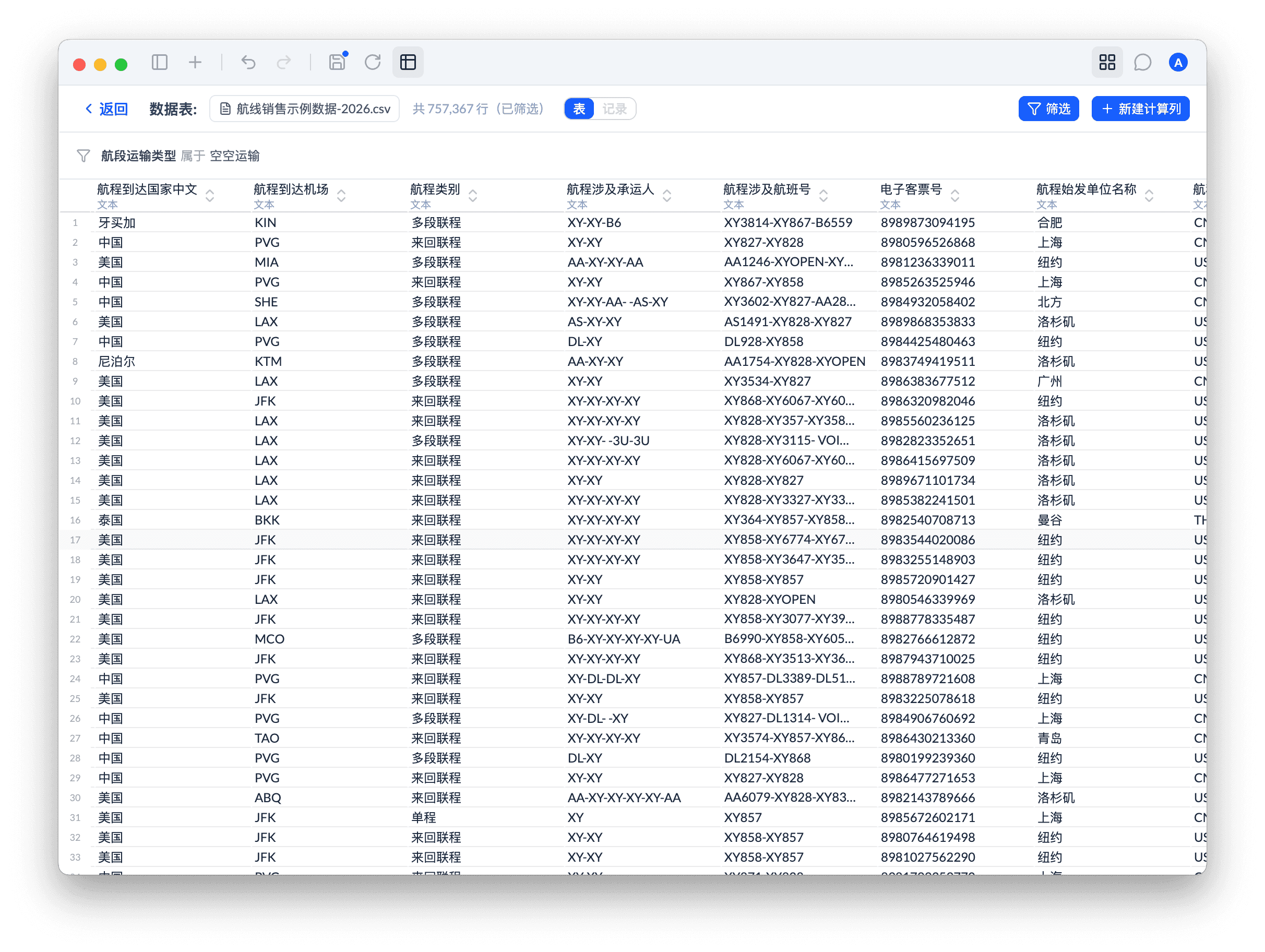Select flight cell DL2154-XY868
Image resolution: width=1265 pixels, height=952 pixels.
768,758
